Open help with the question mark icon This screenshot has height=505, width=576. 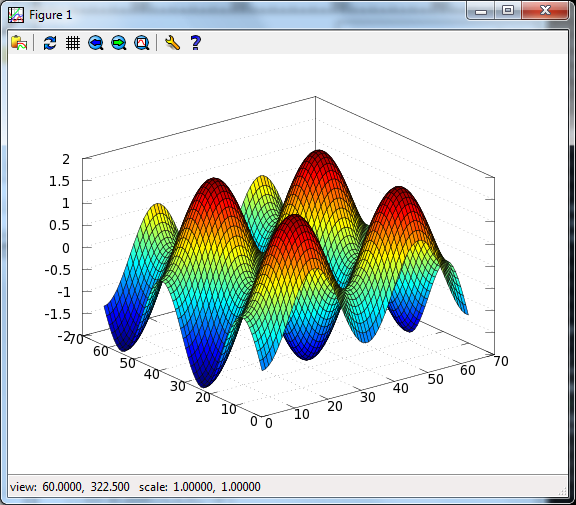coord(195,43)
